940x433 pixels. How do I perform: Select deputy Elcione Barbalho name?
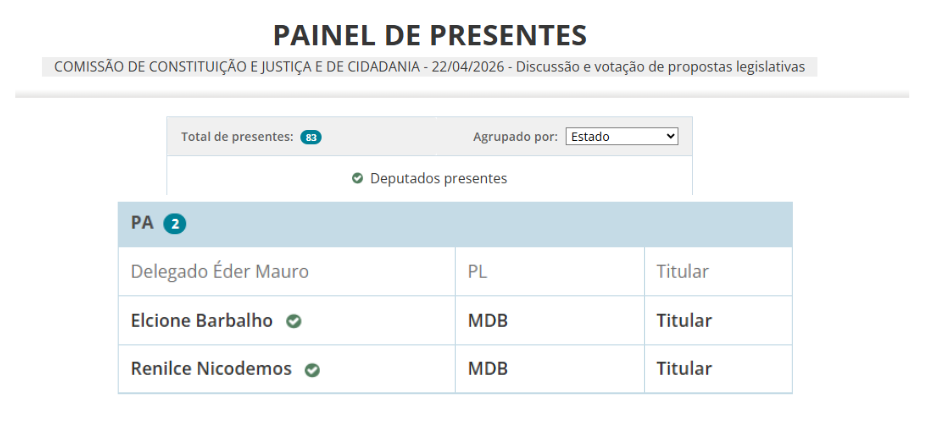tap(202, 321)
